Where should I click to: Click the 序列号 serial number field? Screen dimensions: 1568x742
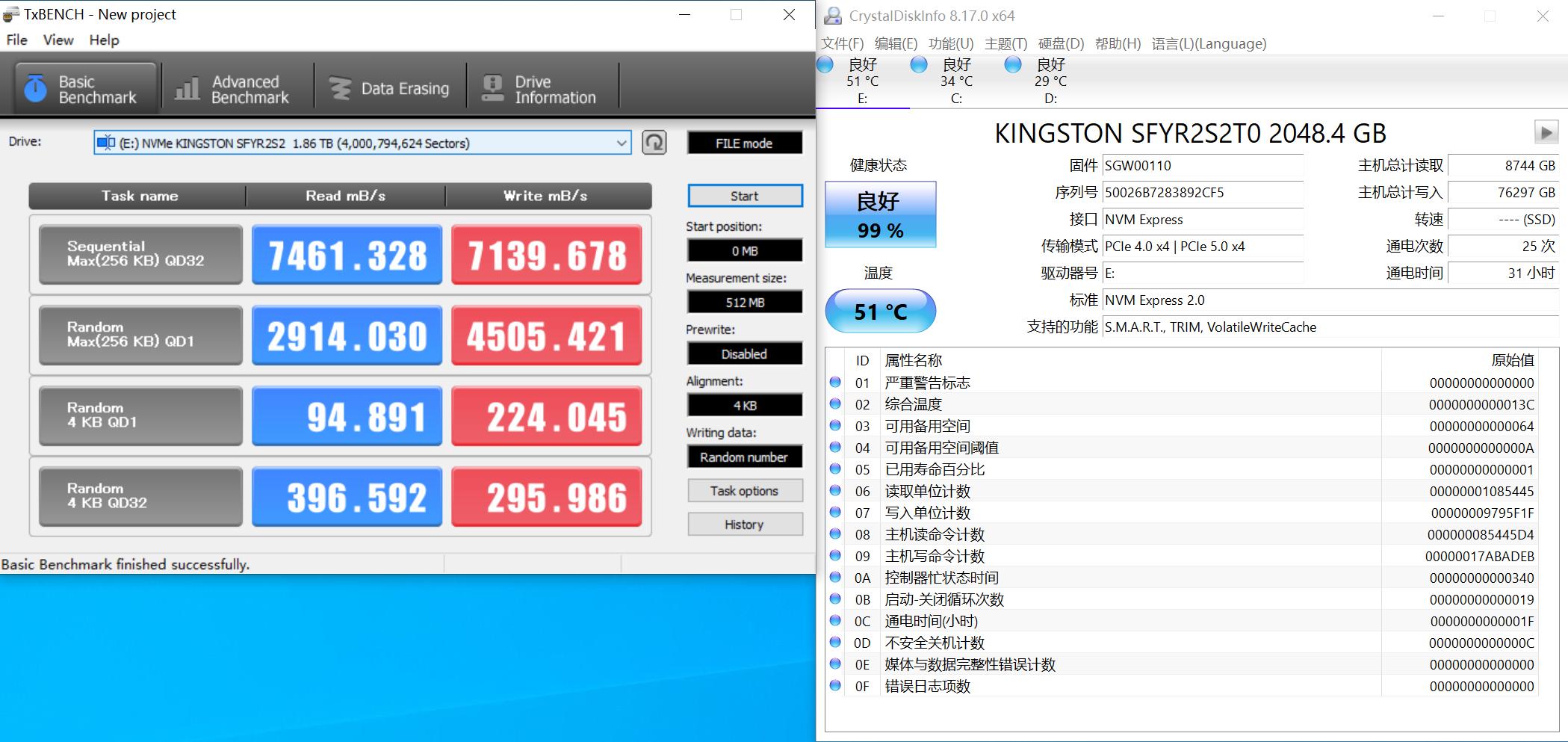point(1203,192)
